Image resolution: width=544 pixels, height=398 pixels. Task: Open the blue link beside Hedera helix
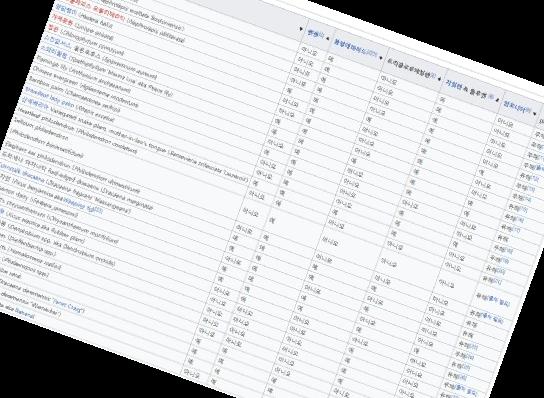[x=66, y=10]
